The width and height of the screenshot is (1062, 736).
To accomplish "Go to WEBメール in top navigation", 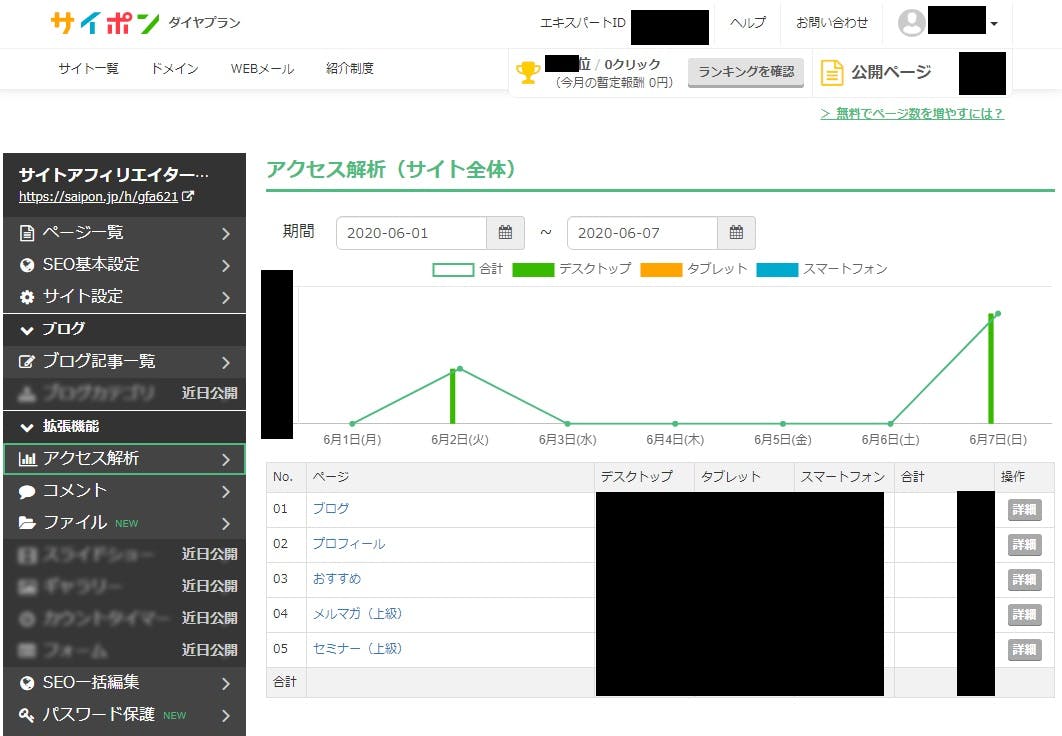I will [262, 69].
